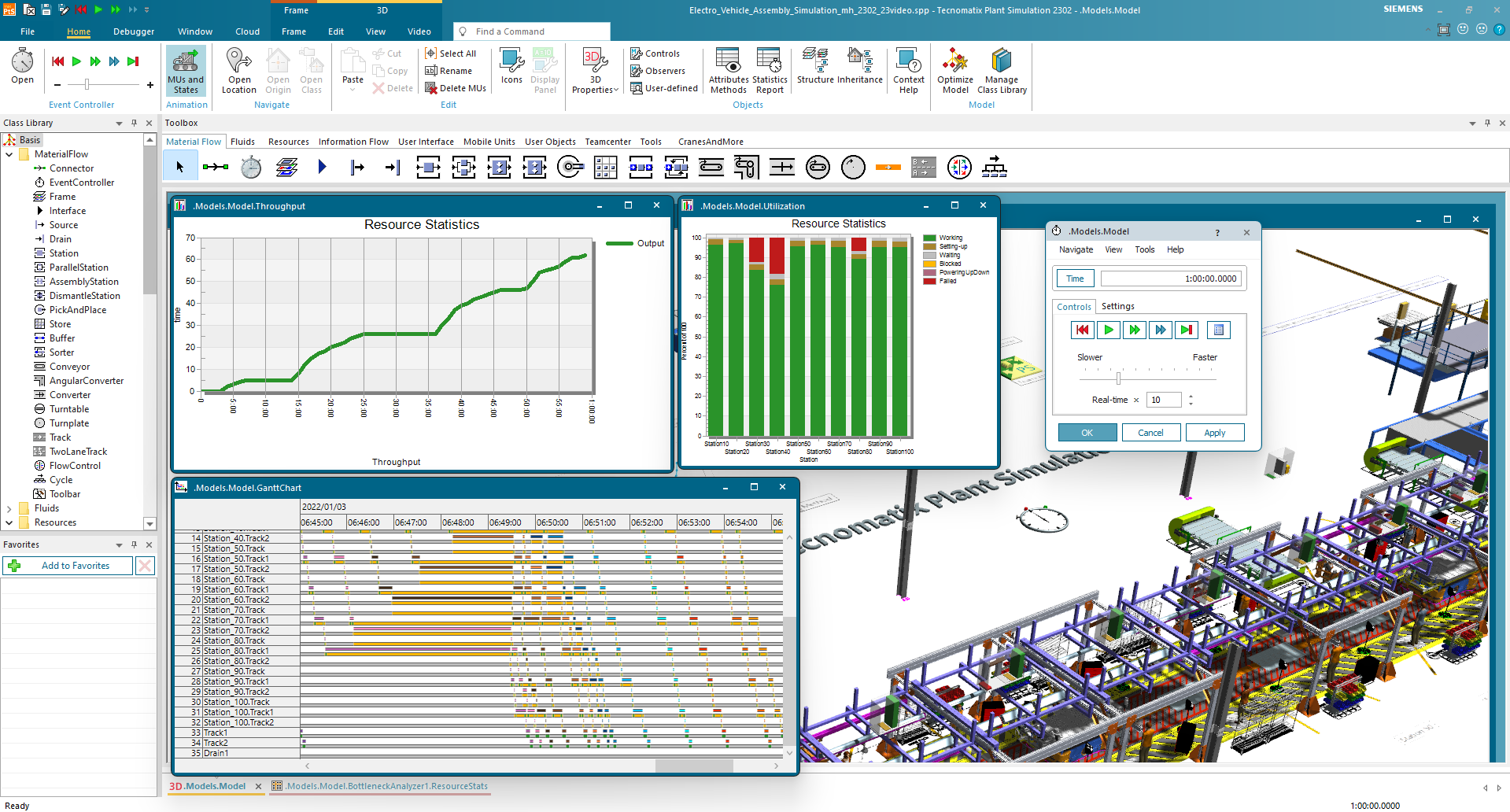Screen dimensions: 1510x812
Task: Collapse the MaterialFlow folder in Class Library
Action: pos(9,154)
